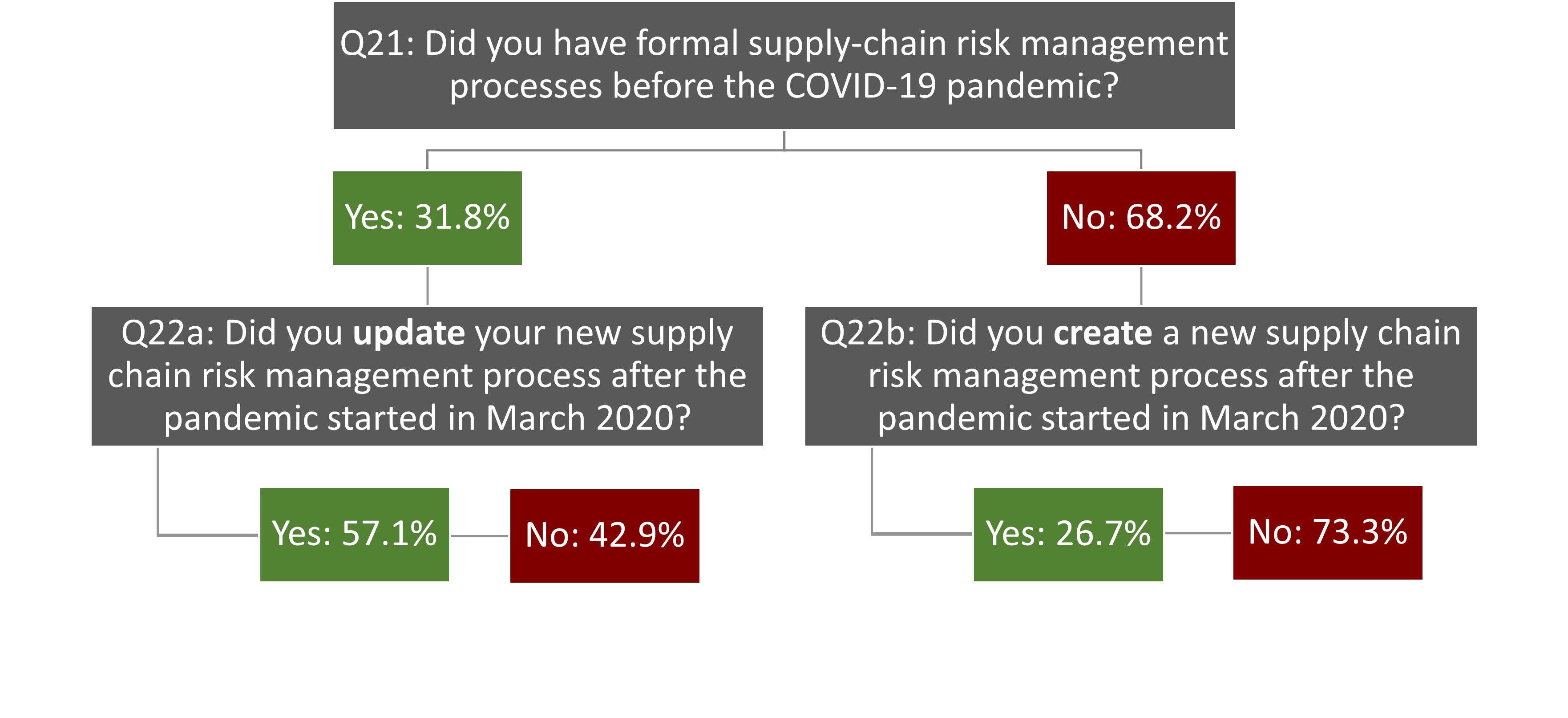Select the horizontal branch line under Q21

click(784, 150)
